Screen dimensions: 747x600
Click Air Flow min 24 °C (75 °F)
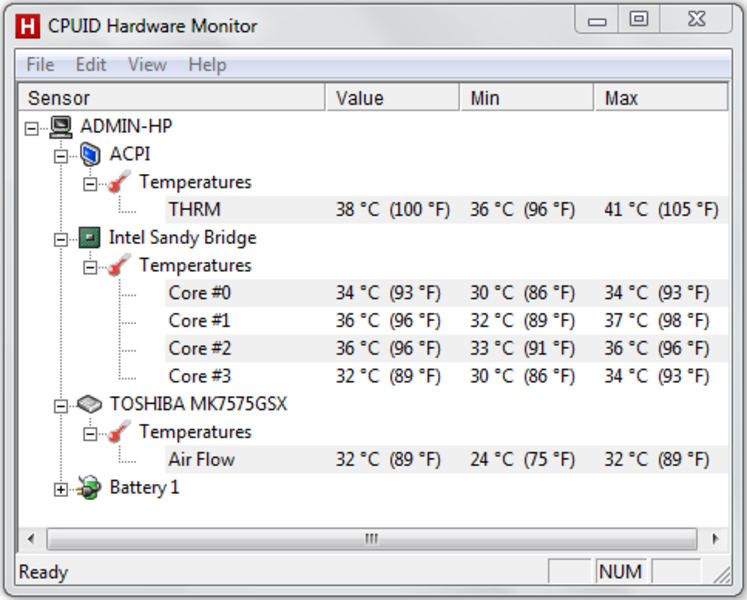(523, 460)
